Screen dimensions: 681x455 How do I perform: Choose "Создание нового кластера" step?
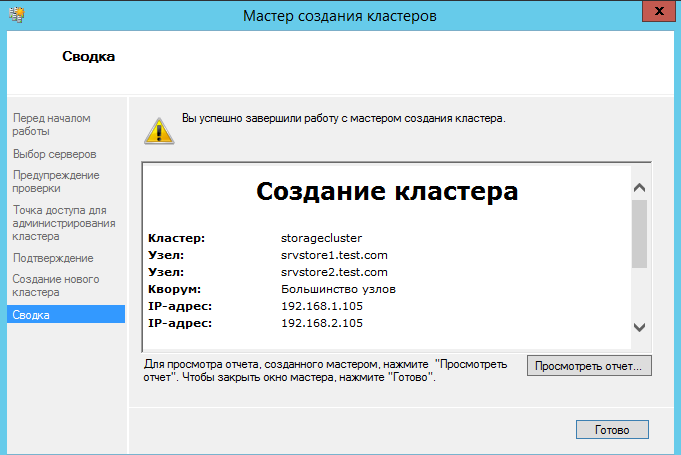[x=56, y=285]
